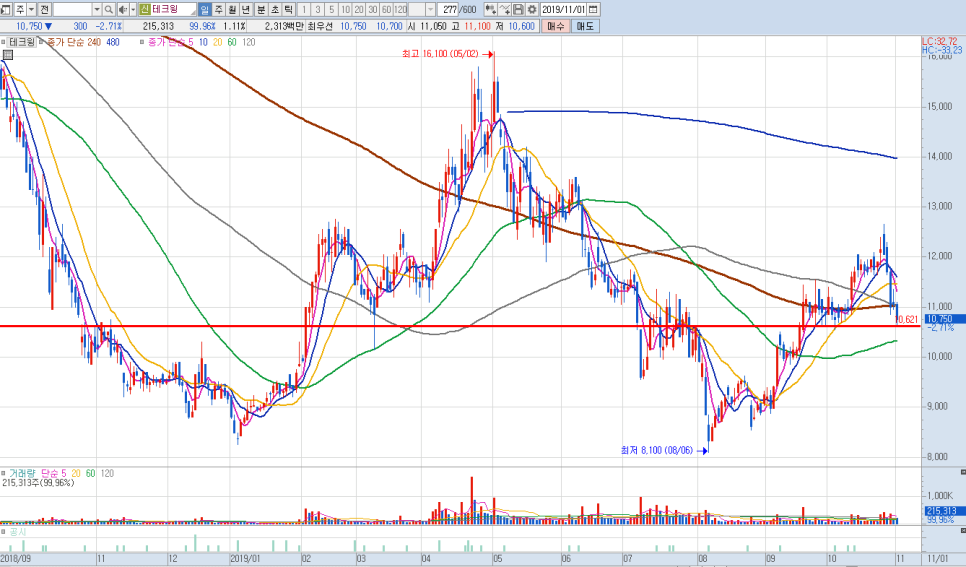Click the speaker sound icon
Screen dimensions: 966x567
123,9
